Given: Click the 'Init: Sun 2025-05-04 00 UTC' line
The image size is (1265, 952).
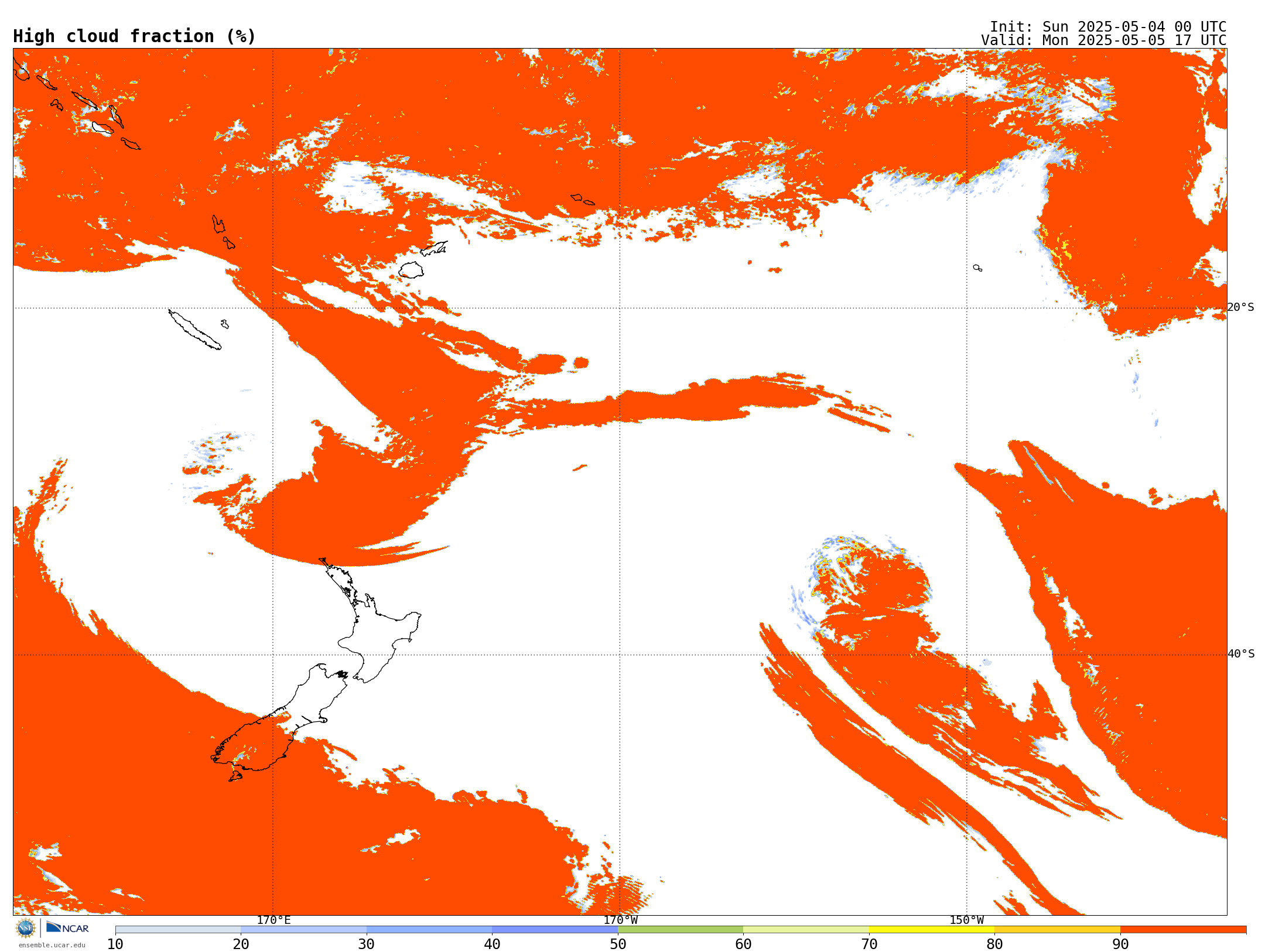Looking at the screenshot, I should pyautogui.click(x=1108, y=27).
